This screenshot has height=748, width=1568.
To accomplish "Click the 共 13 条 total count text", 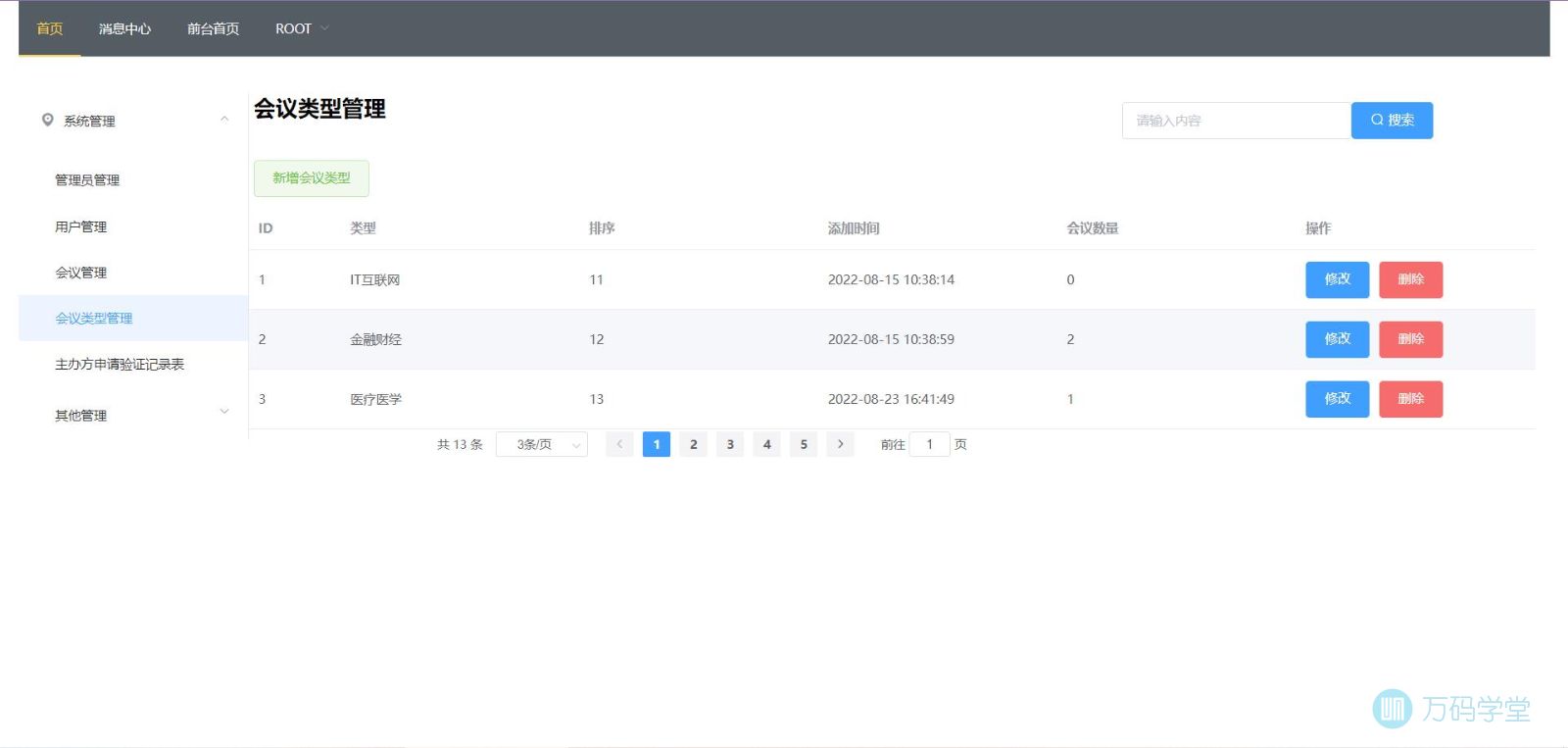I will click(x=460, y=444).
